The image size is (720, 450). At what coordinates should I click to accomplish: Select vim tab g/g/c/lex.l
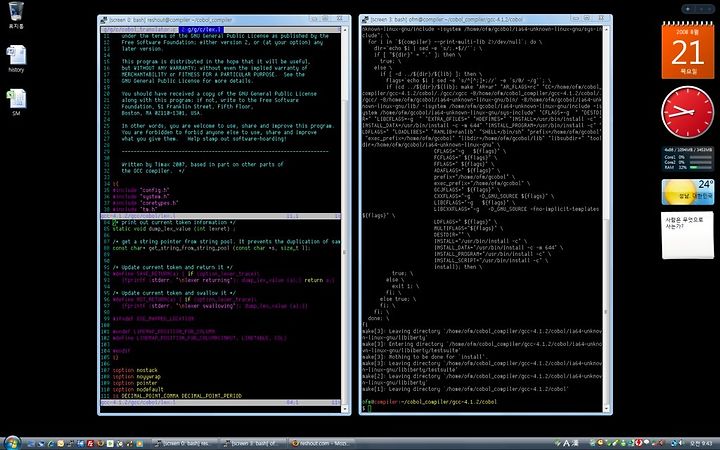(x=201, y=29)
